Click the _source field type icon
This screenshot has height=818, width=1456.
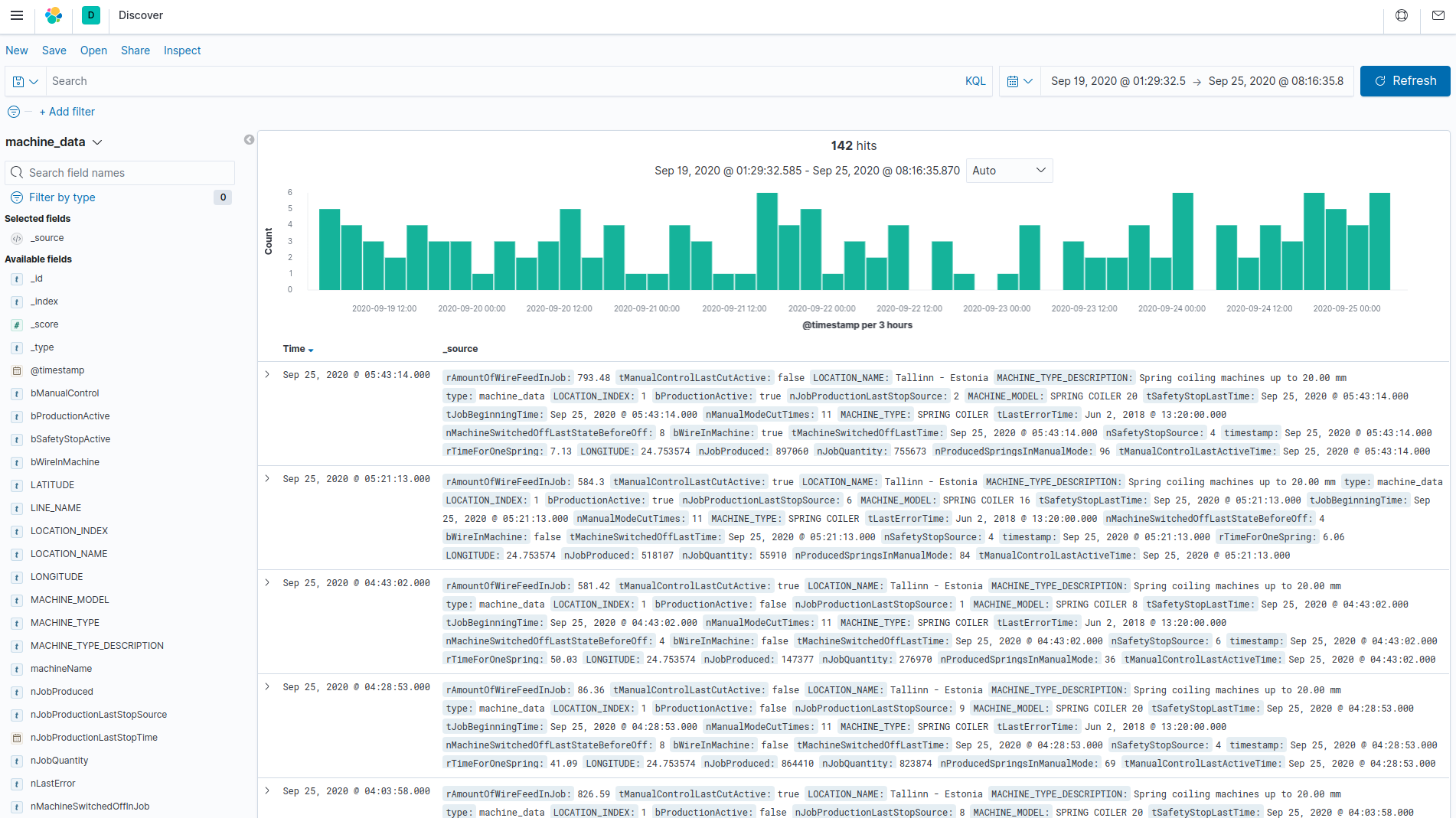pyautogui.click(x=17, y=239)
